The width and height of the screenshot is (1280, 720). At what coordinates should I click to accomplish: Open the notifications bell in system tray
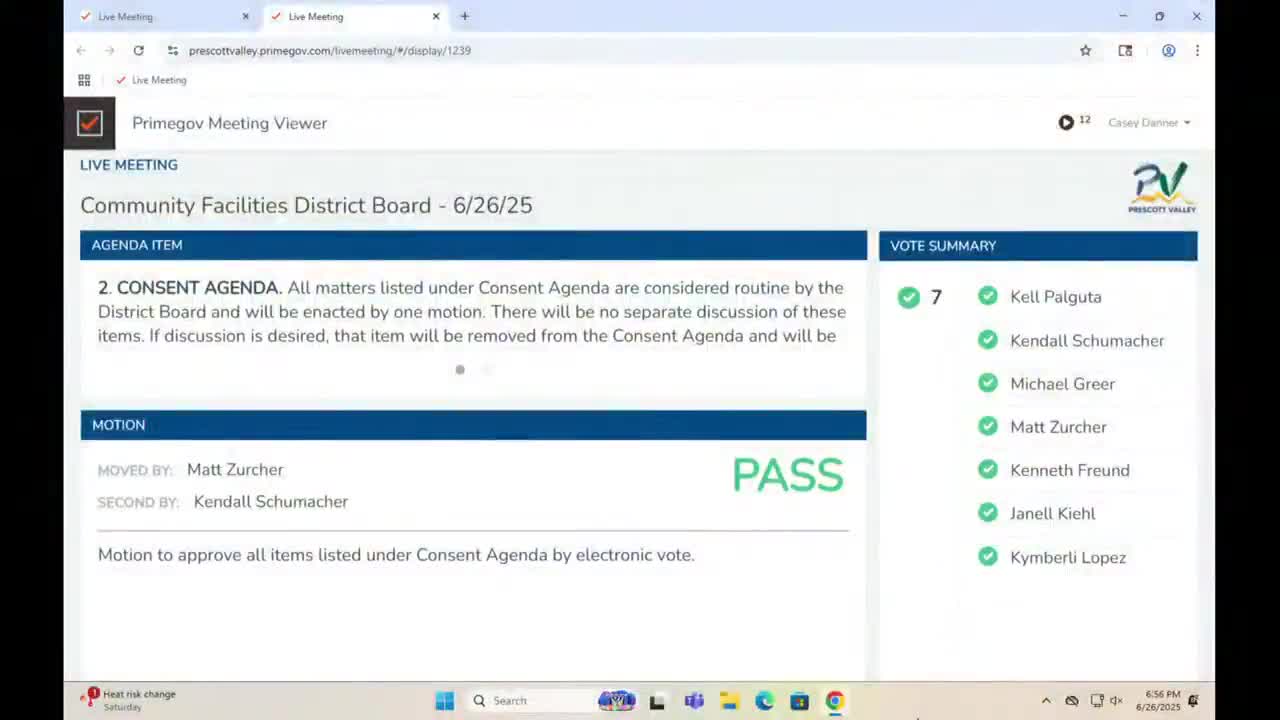[x=1193, y=701]
